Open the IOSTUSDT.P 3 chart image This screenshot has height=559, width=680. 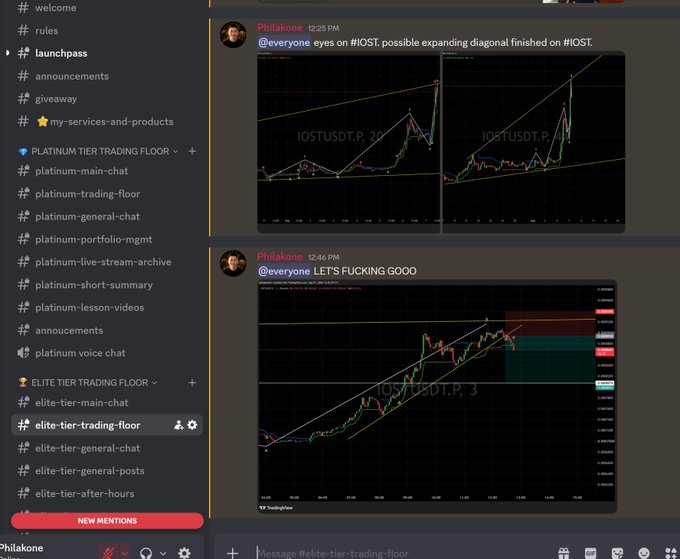click(437, 397)
